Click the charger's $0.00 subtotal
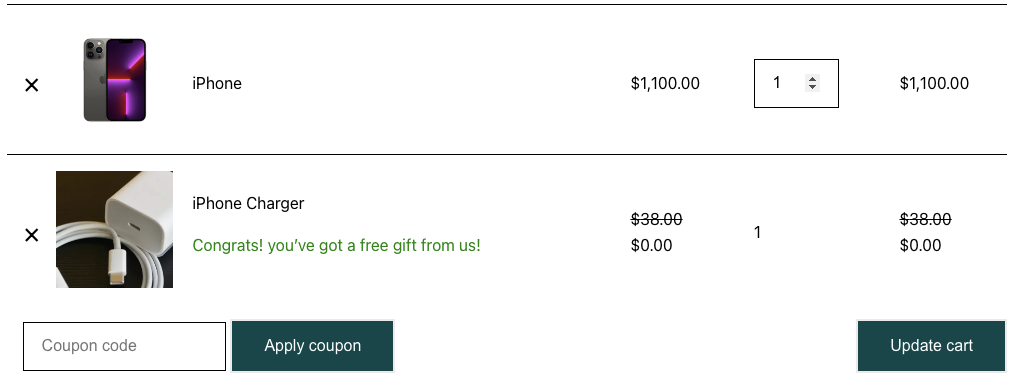This screenshot has width=1022, height=387. tap(920, 246)
